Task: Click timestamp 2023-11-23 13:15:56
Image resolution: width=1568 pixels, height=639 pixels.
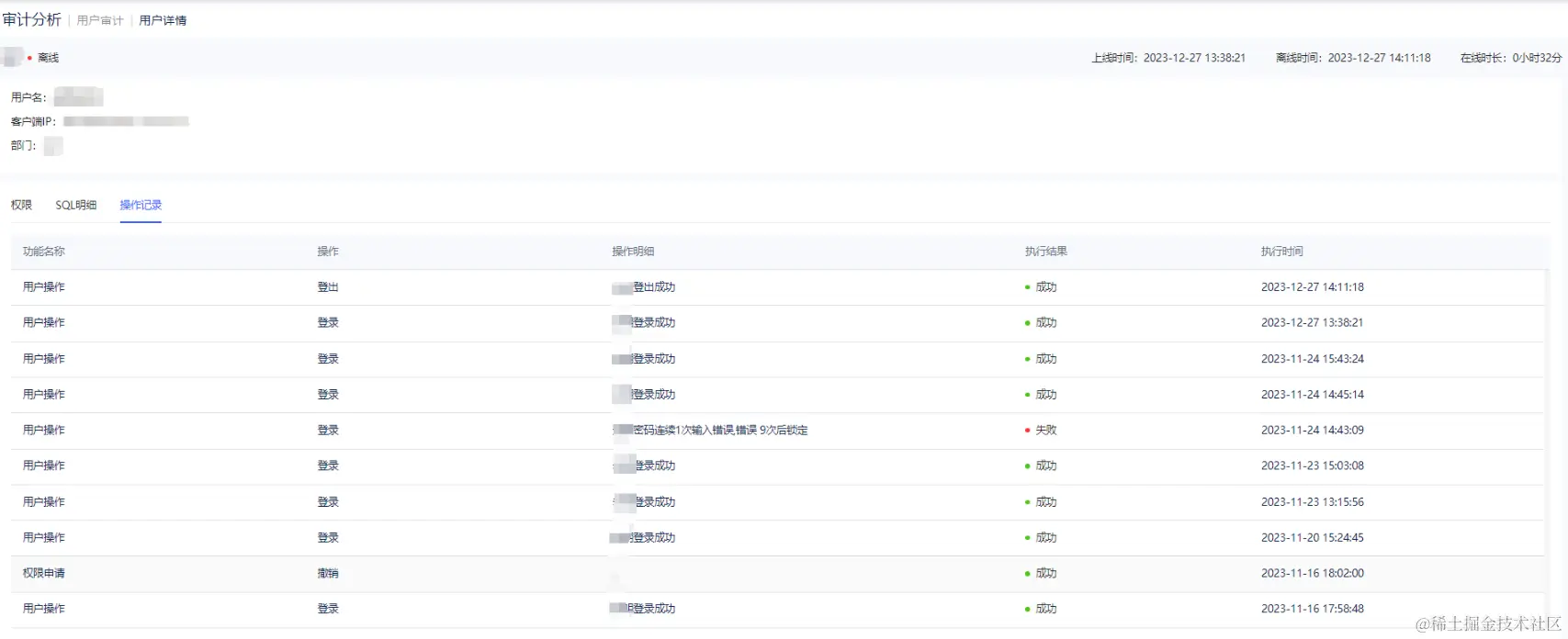Action: (1313, 502)
